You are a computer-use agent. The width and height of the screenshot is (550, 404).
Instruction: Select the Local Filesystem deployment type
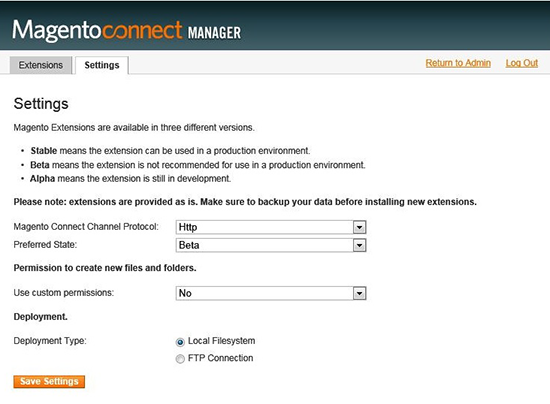(x=180, y=342)
